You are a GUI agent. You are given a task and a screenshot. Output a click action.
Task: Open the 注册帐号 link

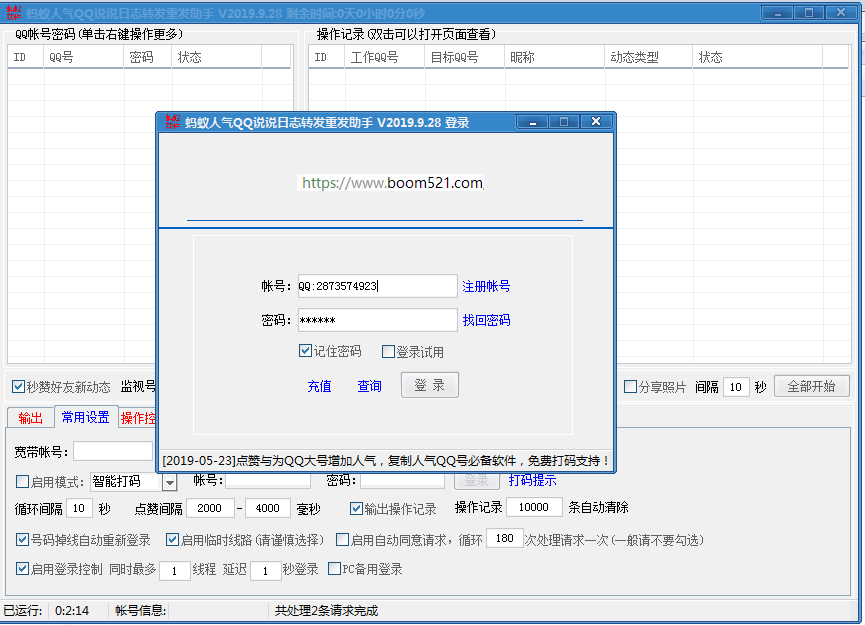coord(486,286)
